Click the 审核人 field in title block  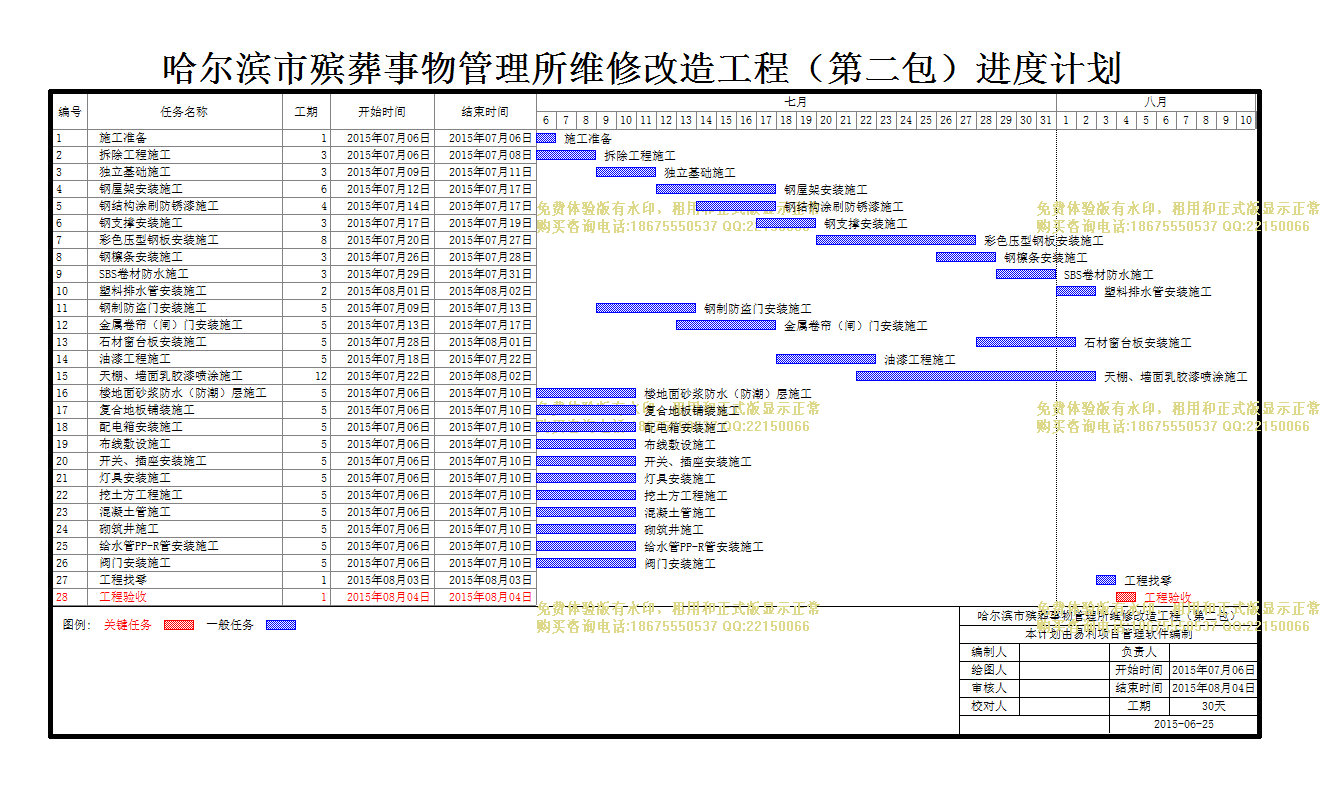coord(1064,688)
